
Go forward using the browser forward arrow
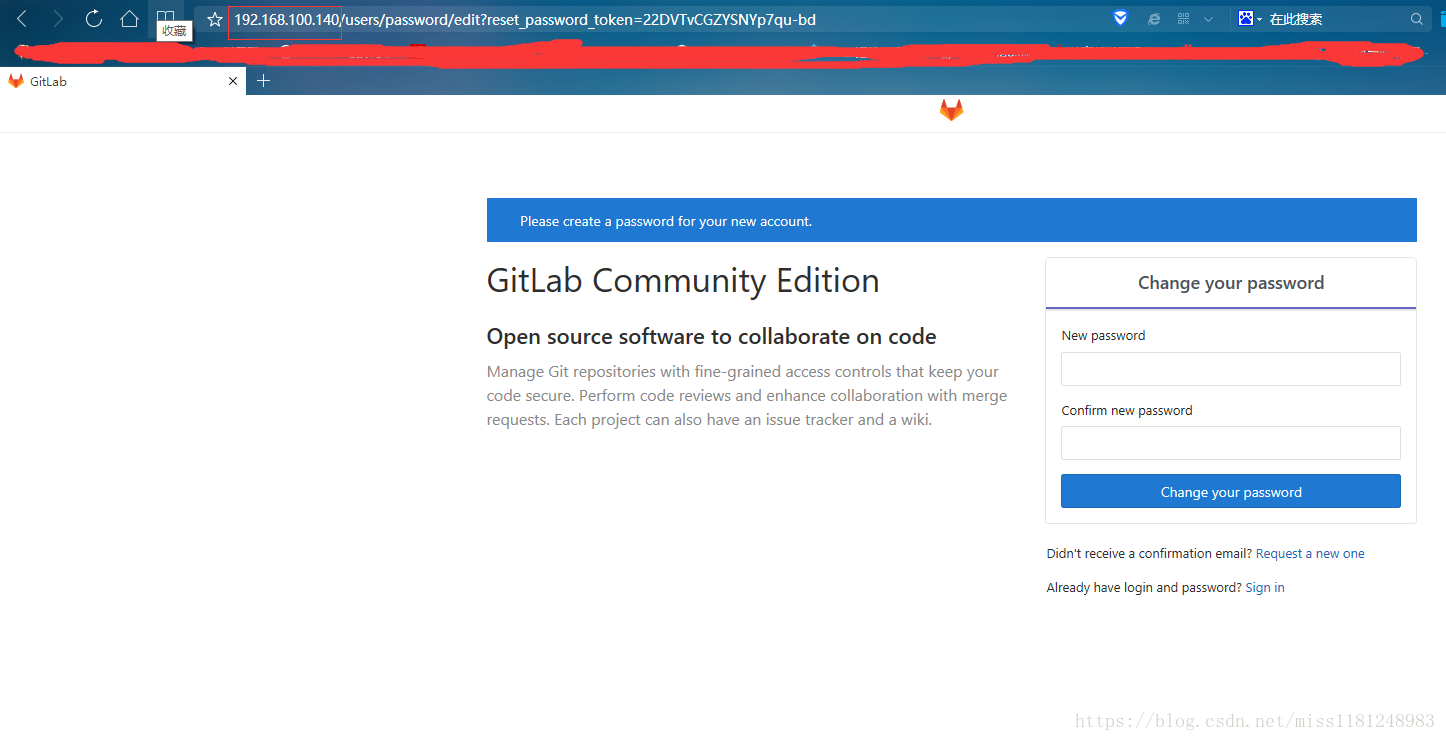(58, 19)
